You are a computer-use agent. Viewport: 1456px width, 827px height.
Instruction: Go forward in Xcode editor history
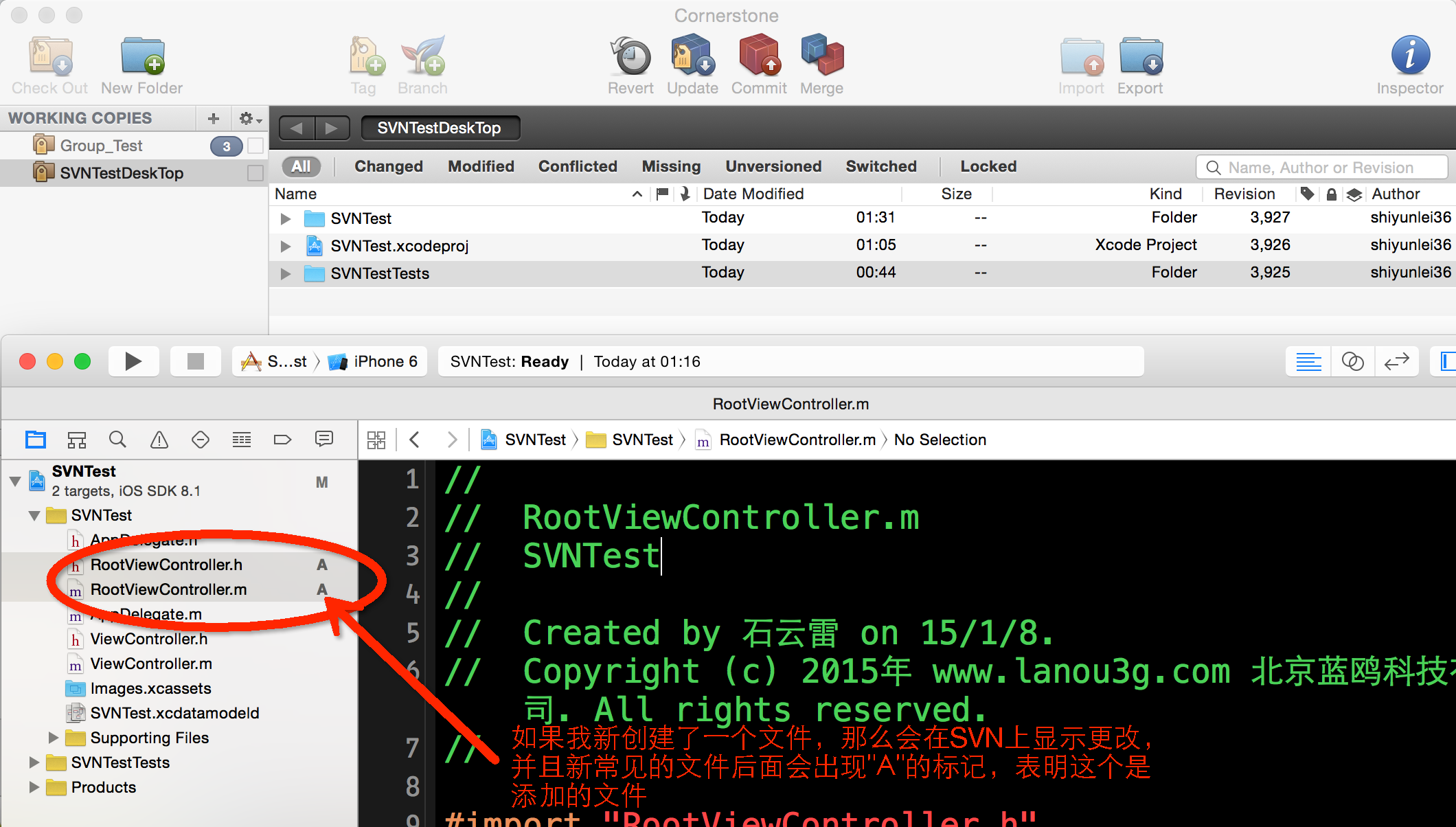coord(451,440)
